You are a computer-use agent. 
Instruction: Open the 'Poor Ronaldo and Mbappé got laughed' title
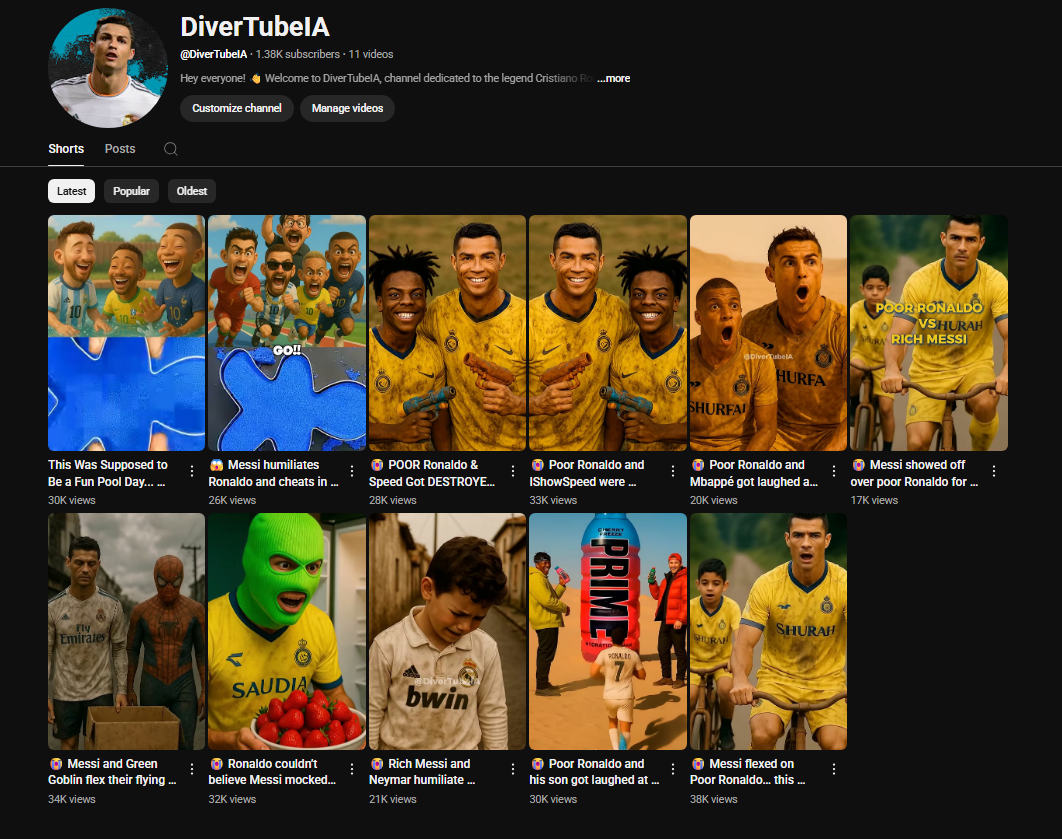click(754, 473)
